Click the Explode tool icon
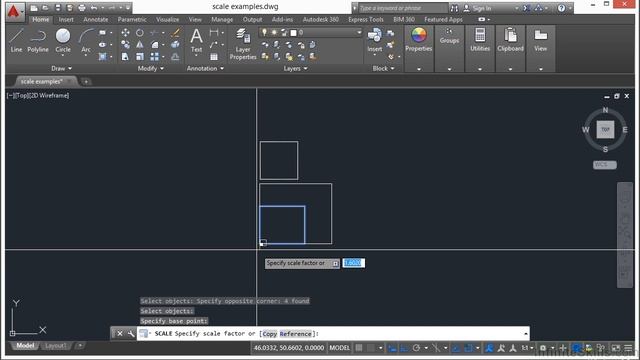Viewport: 640px width, 360px height. [176, 44]
